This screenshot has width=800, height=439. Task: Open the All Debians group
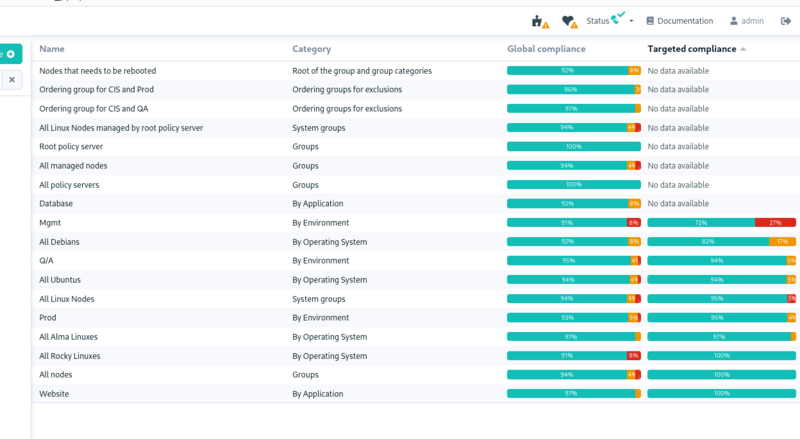click(x=59, y=242)
